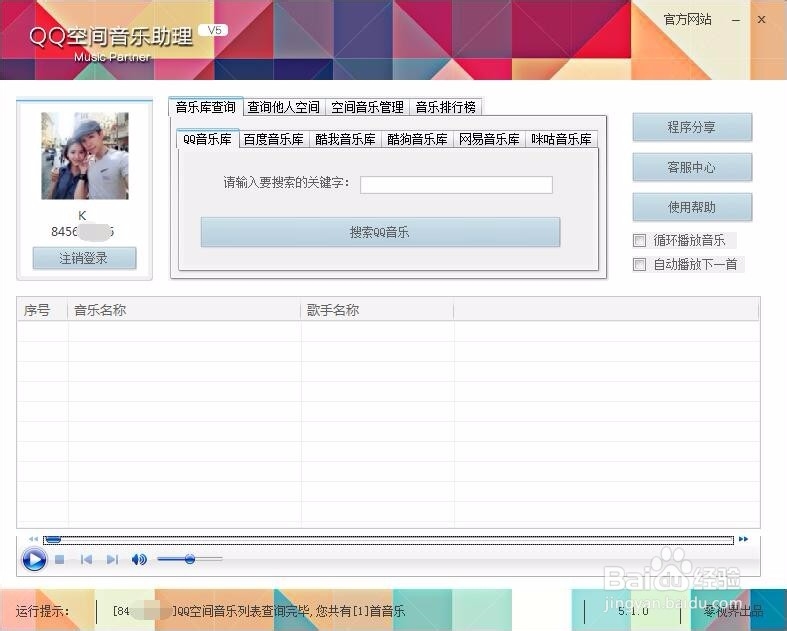Enable 自动播放下一首 checkbox
The width and height of the screenshot is (787, 631).
pyautogui.click(x=639, y=265)
